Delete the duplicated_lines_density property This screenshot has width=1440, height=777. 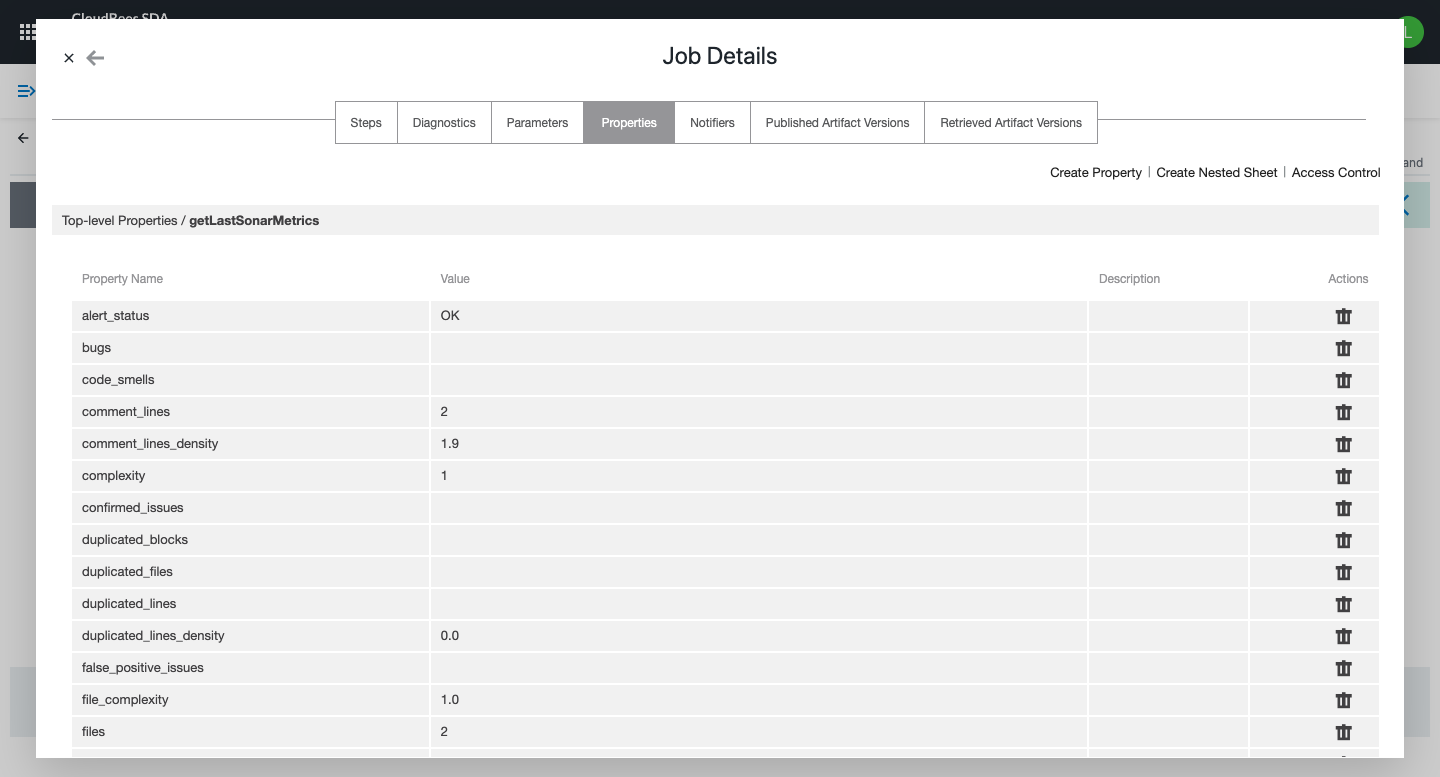(1344, 636)
